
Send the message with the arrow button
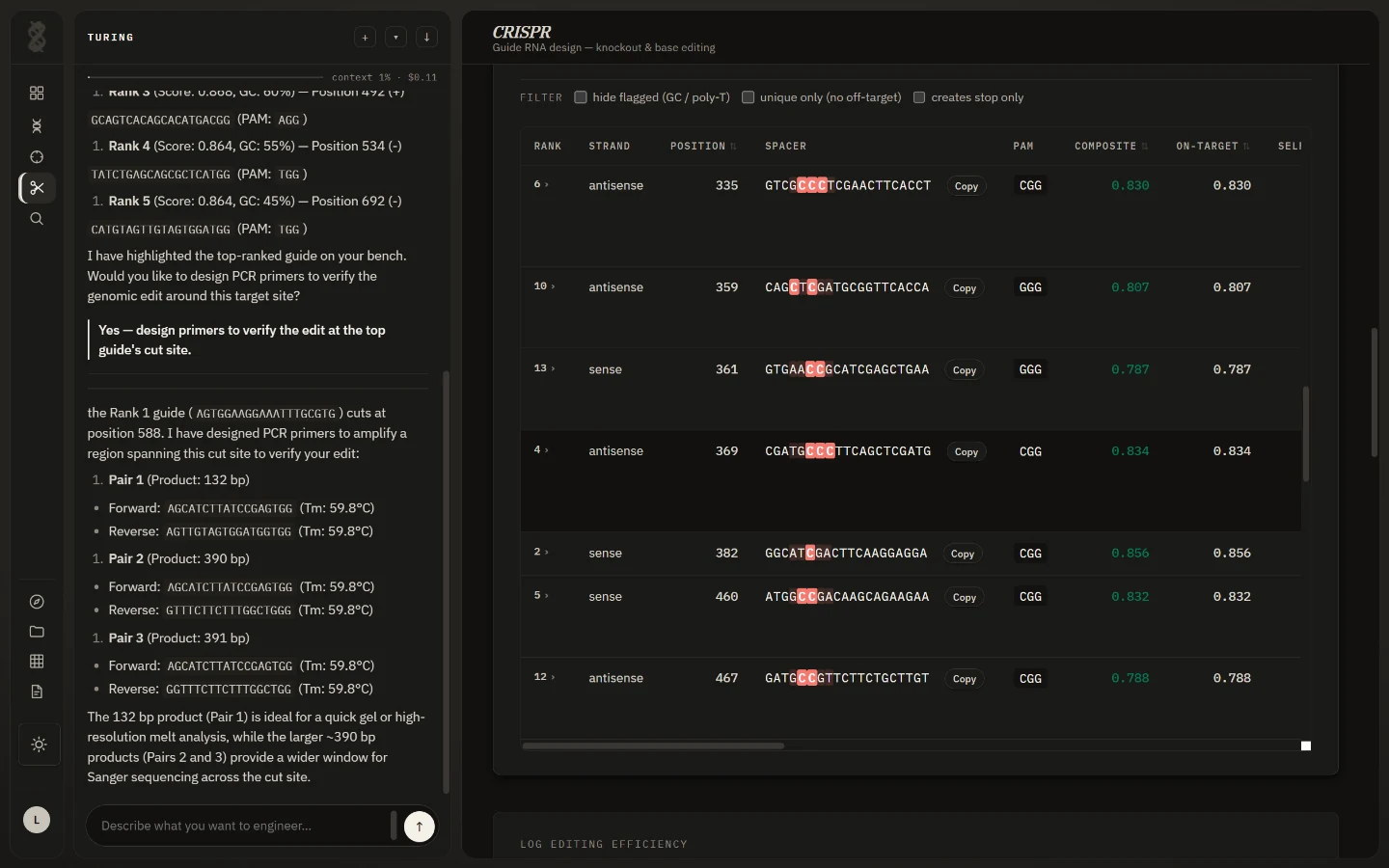click(x=420, y=827)
